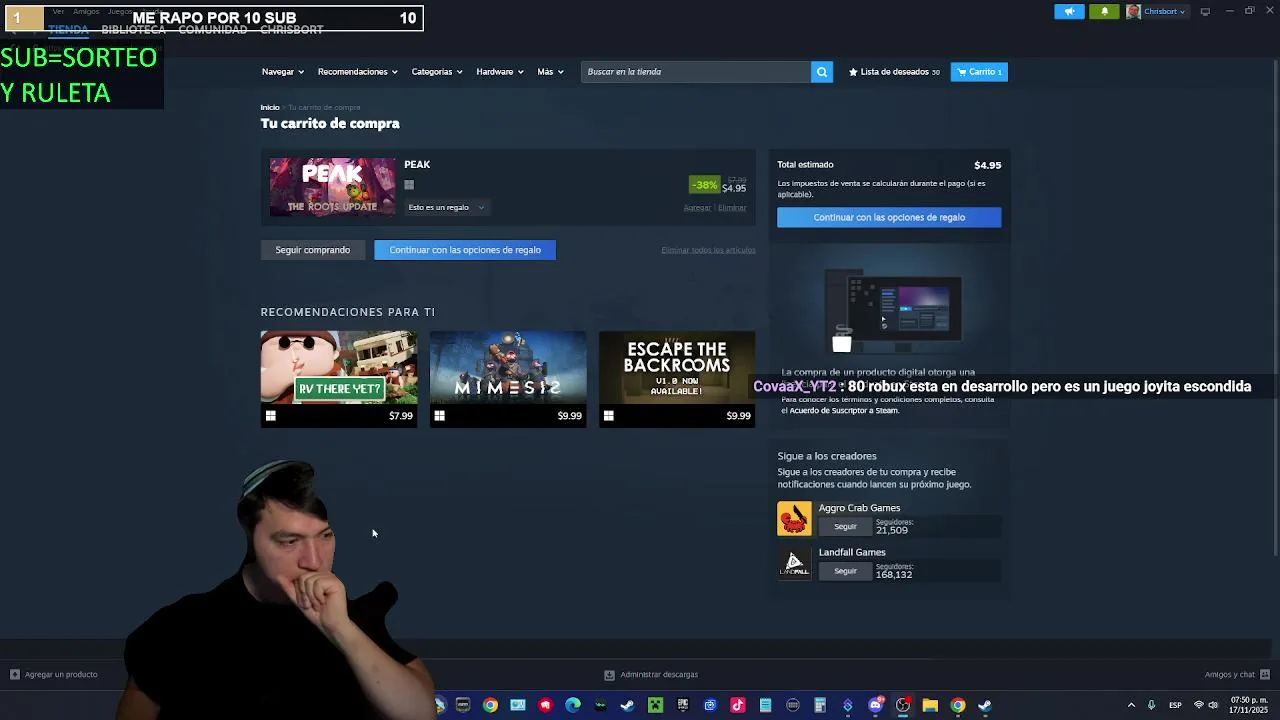Open the Esto es un regalo dropdown
1280x720 pixels.
pyautogui.click(x=446, y=208)
